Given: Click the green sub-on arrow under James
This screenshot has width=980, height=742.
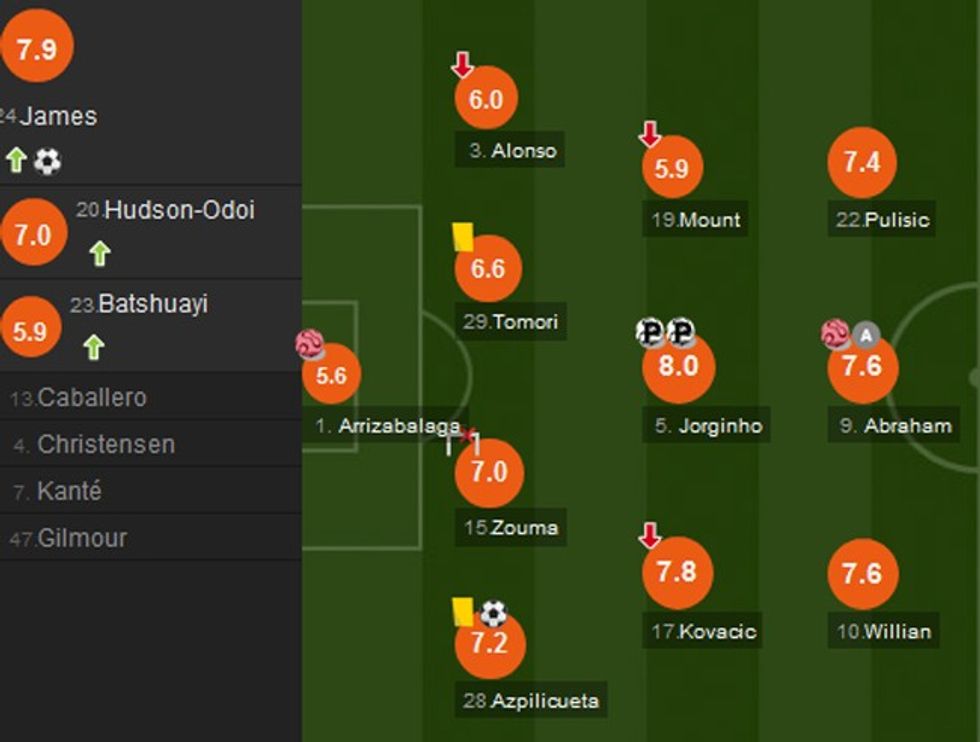Looking at the screenshot, I should pyautogui.click(x=16, y=160).
